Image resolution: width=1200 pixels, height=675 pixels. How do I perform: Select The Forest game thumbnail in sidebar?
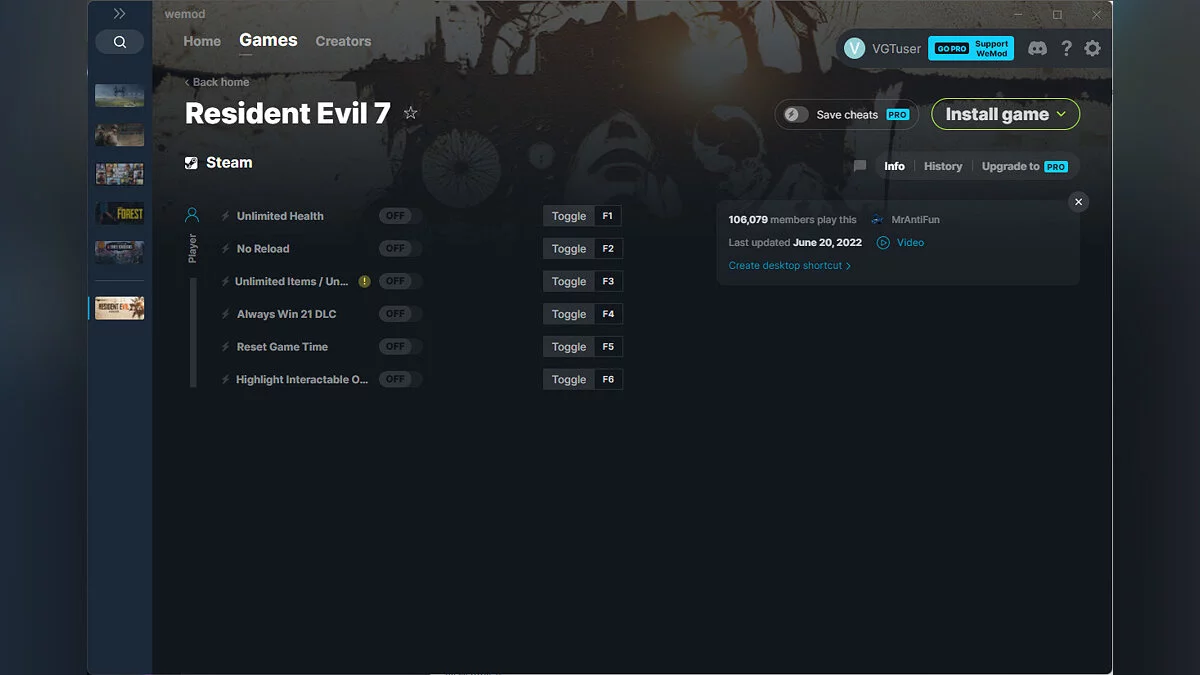pos(119,213)
